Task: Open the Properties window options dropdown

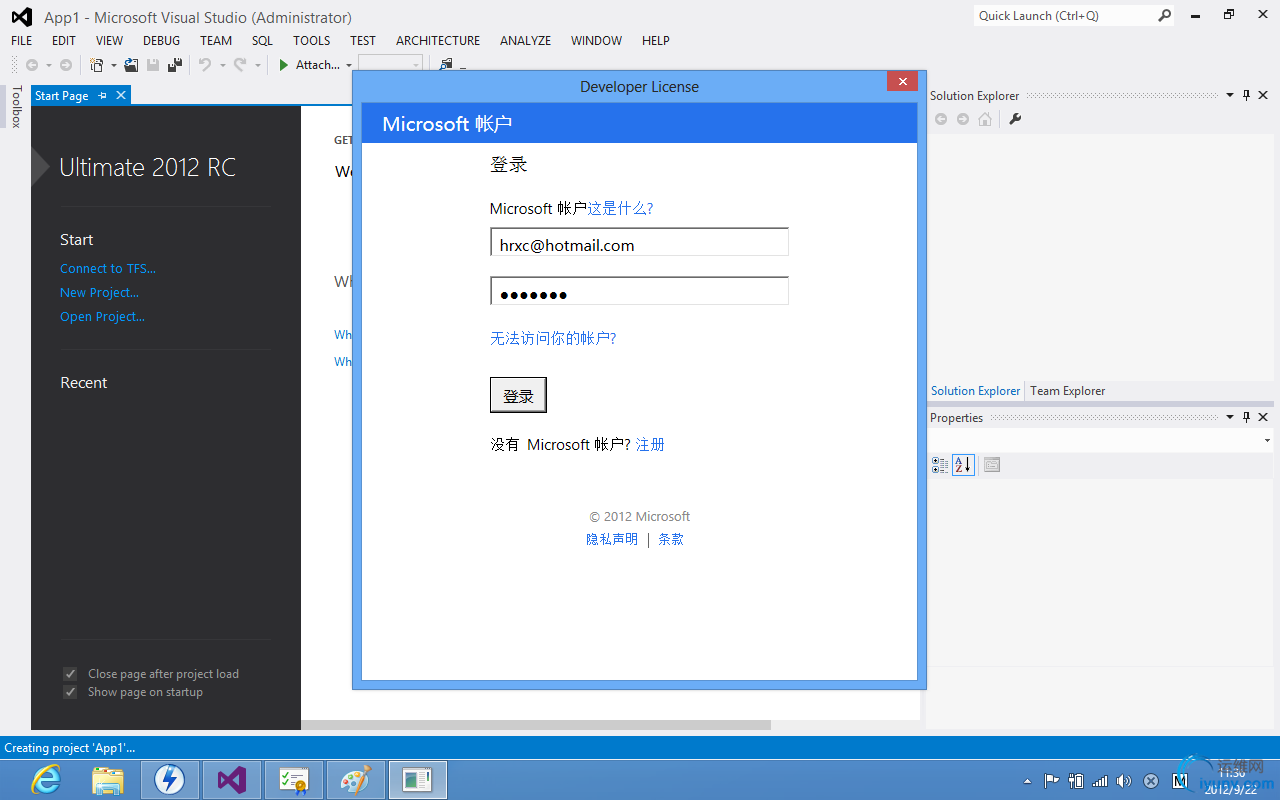Action: tap(1230, 417)
